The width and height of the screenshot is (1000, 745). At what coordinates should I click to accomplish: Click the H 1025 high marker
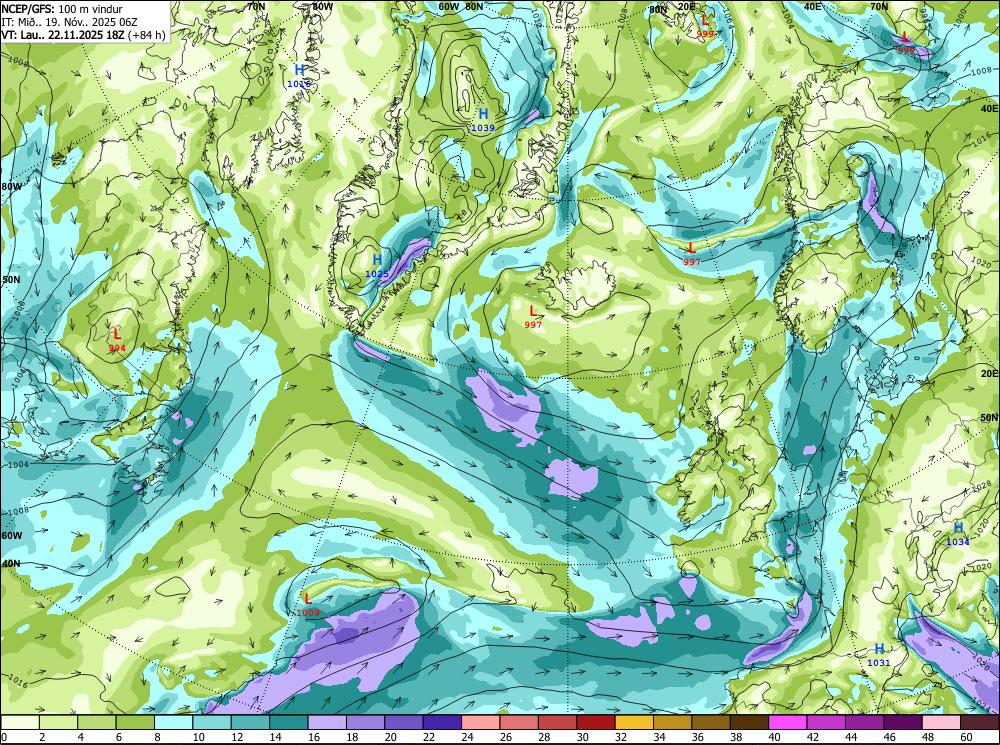click(377, 265)
